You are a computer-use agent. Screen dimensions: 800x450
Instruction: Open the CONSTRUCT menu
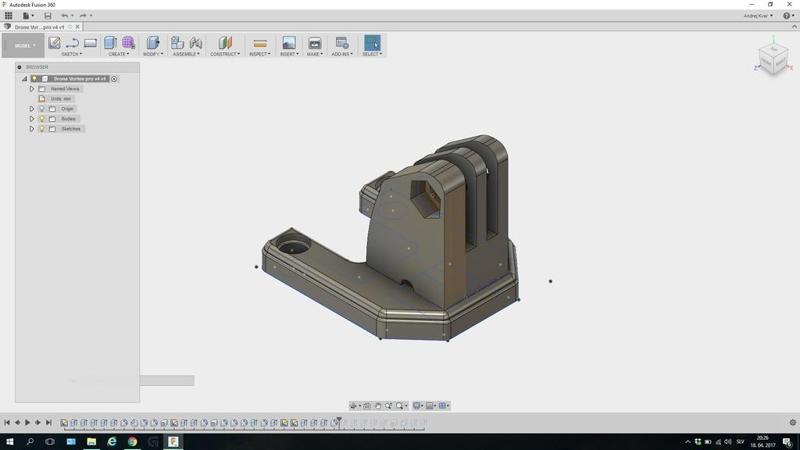[x=225, y=54]
